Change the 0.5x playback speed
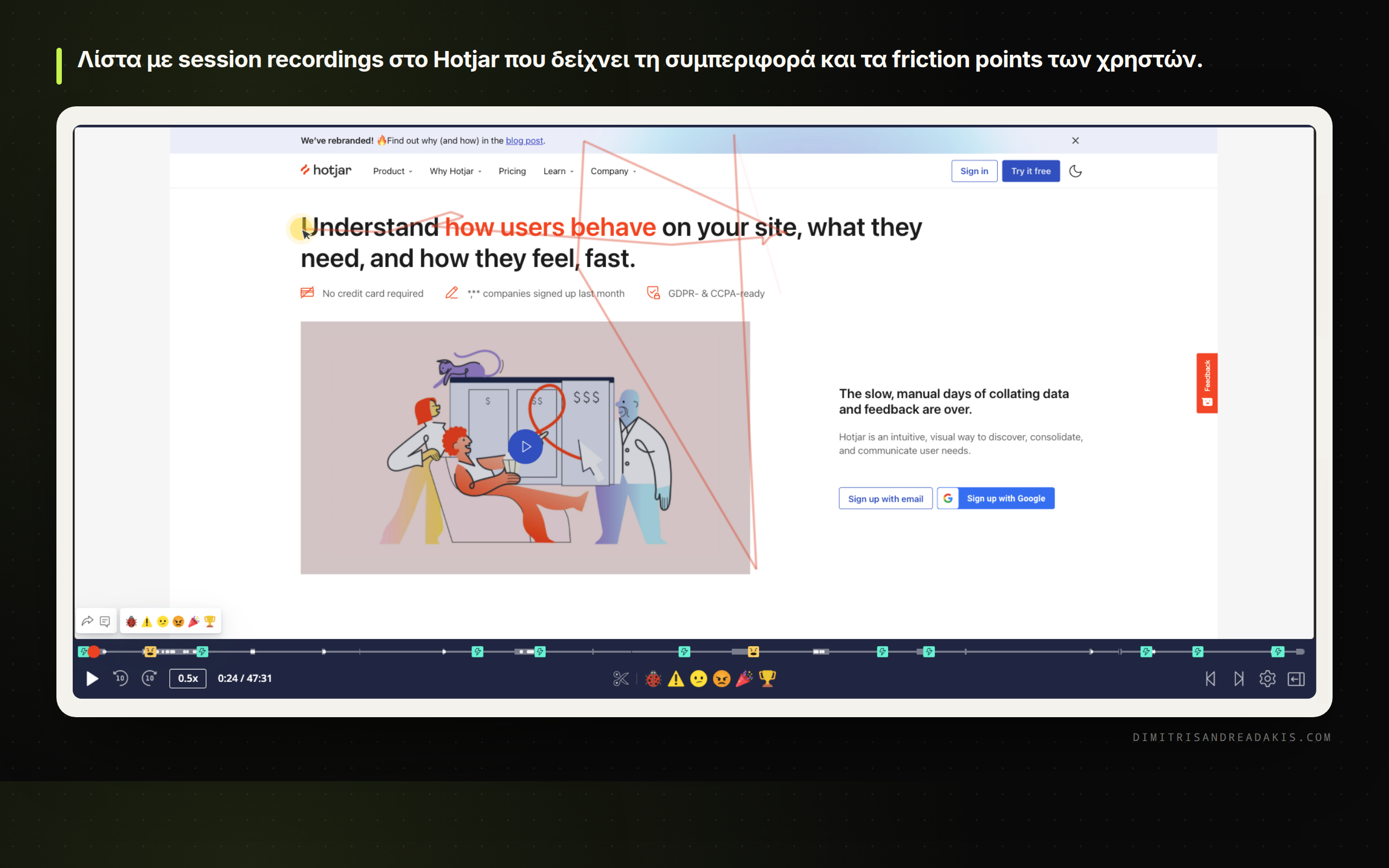 tap(188, 679)
